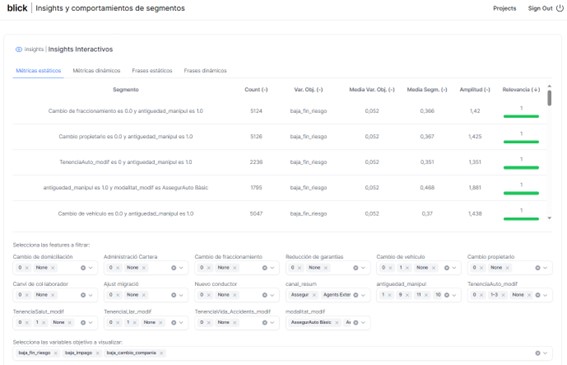Switch to the Métricas estáticos tab
The image size is (567, 365).
coord(38,71)
